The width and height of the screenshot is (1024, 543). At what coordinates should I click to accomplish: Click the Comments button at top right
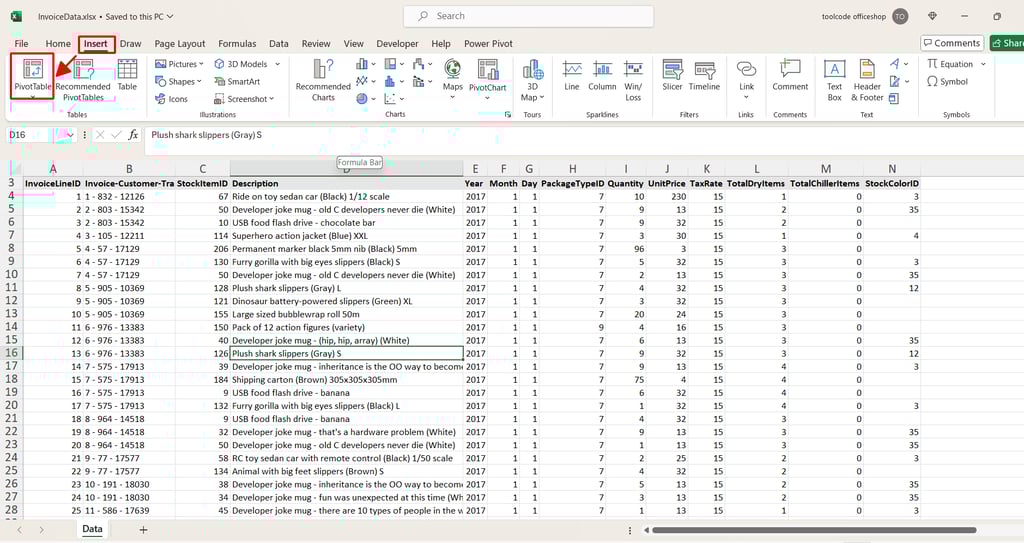(x=951, y=43)
